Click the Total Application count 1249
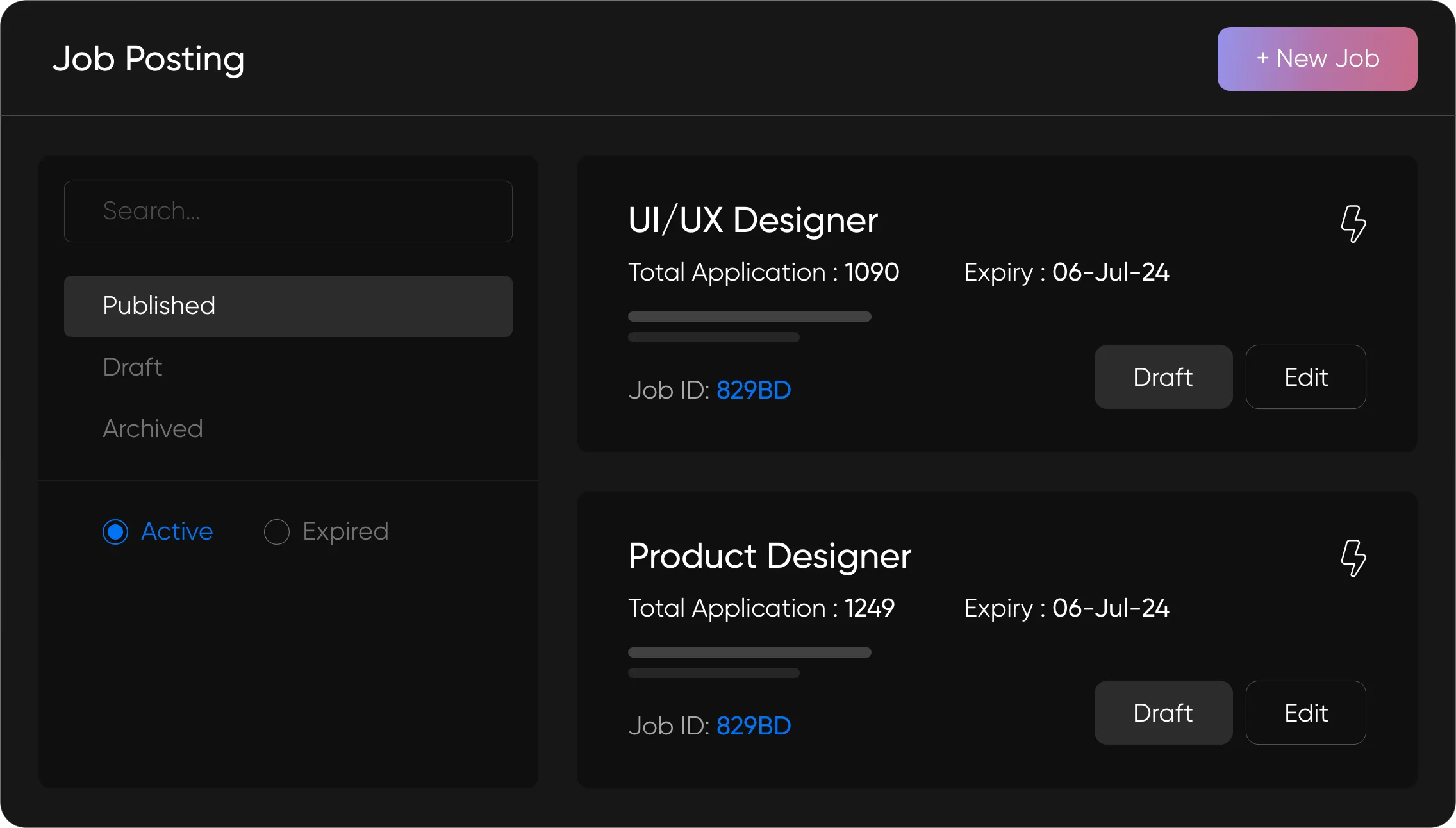 point(868,608)
